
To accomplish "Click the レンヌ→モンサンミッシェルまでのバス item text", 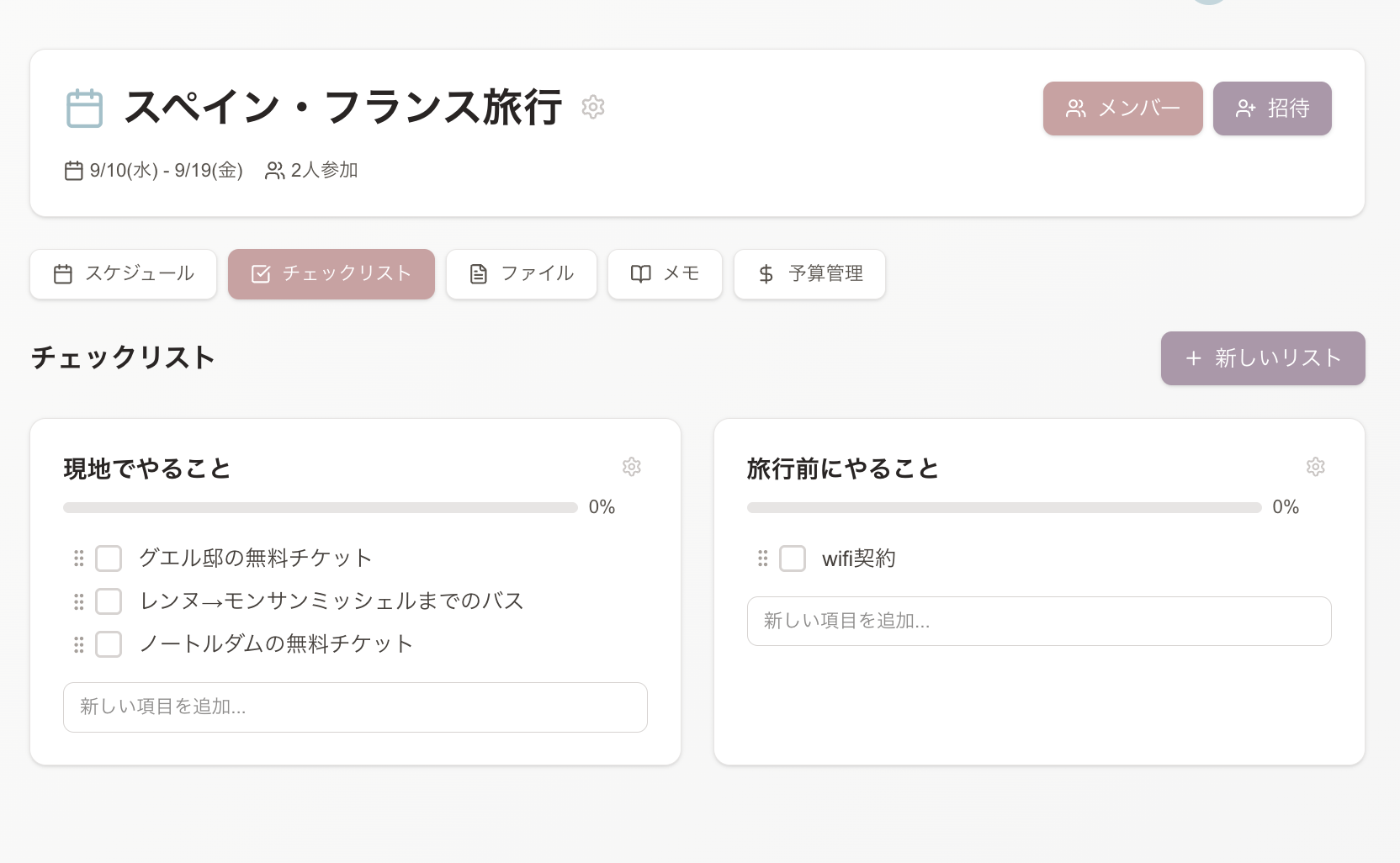I will 331,601.
